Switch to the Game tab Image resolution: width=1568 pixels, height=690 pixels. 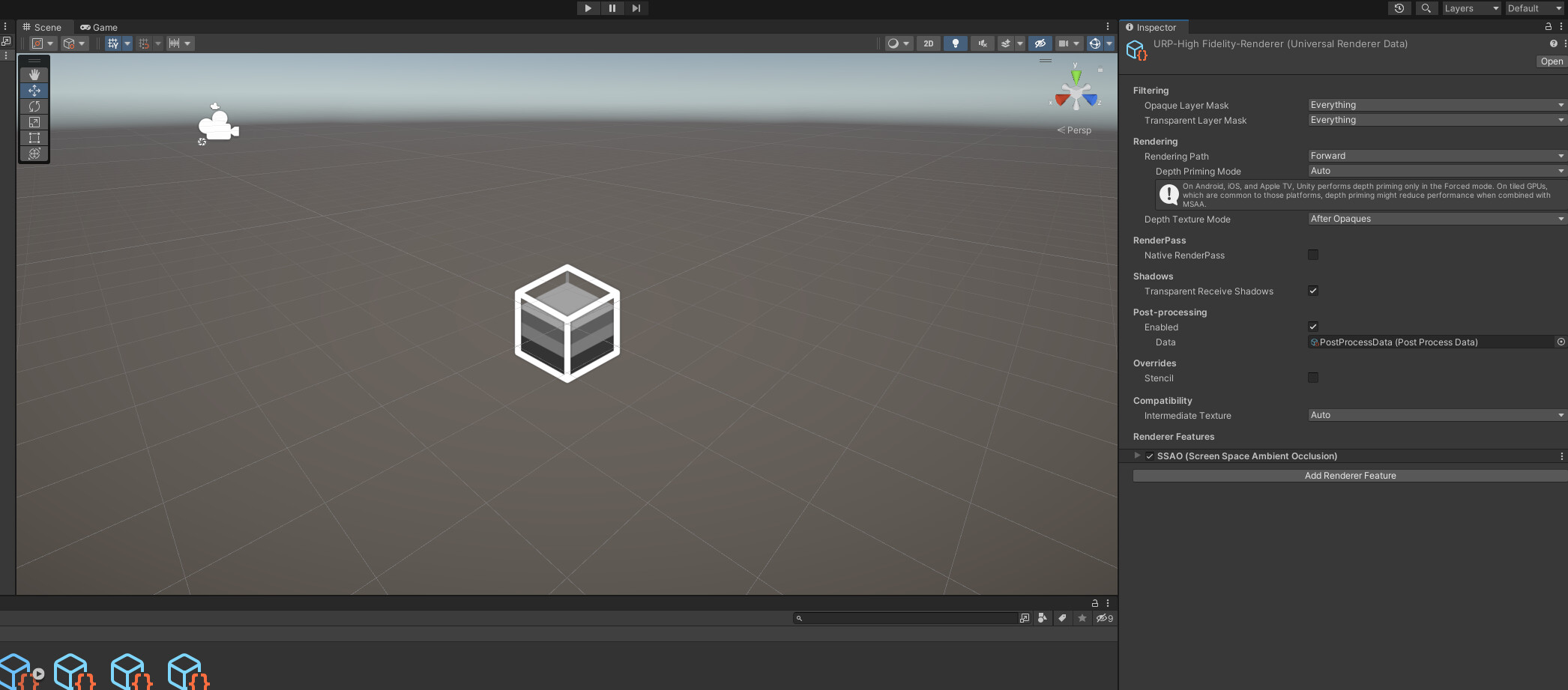tap(98, 27)
